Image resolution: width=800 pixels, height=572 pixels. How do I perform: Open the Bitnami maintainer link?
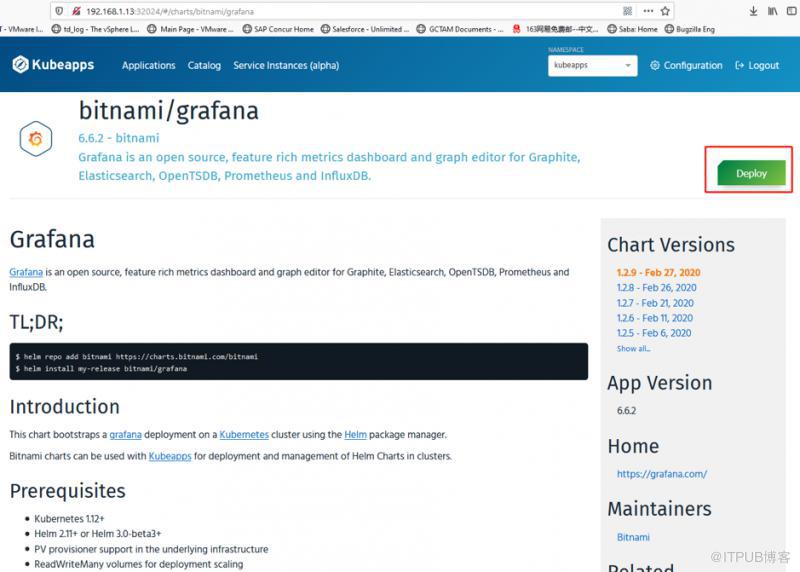633,537
